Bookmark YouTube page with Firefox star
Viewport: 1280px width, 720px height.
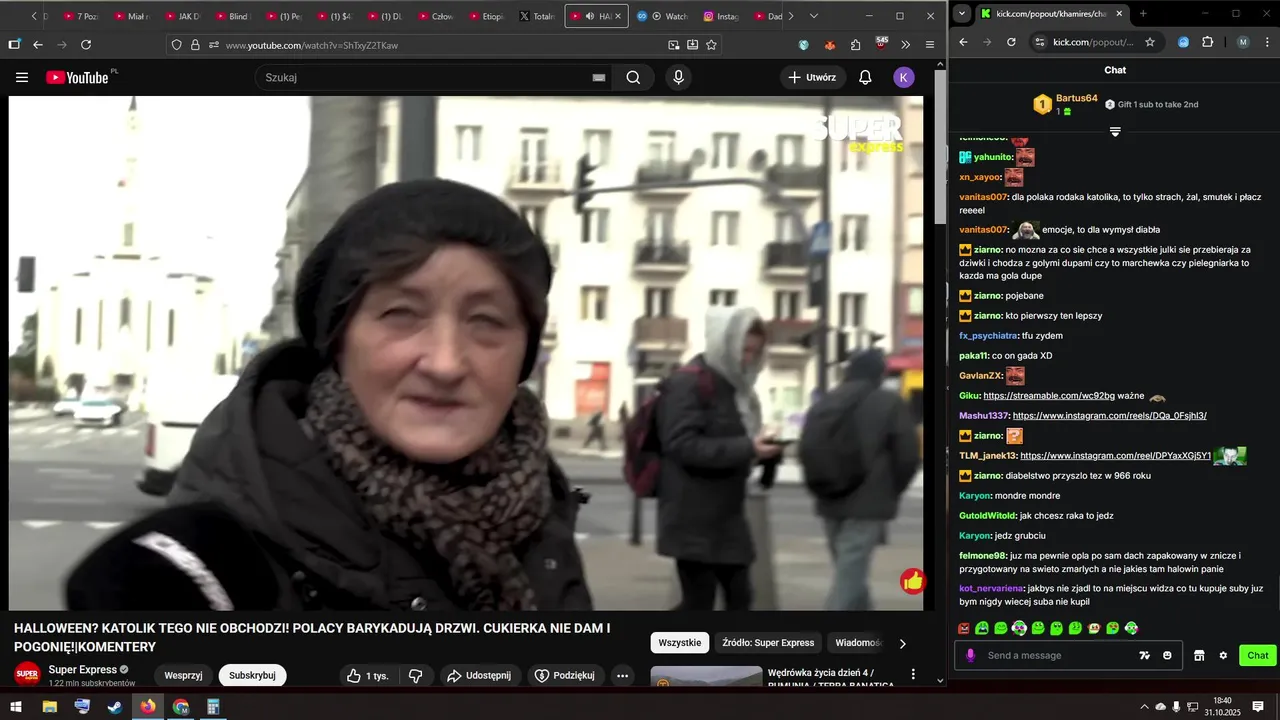pyautogui.click(x=712, y=44)
